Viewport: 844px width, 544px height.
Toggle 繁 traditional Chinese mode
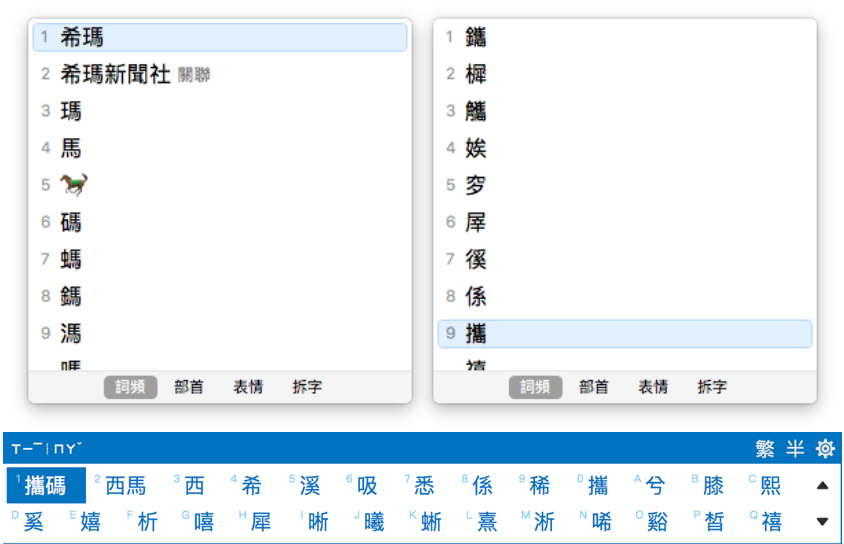point(765,448)
